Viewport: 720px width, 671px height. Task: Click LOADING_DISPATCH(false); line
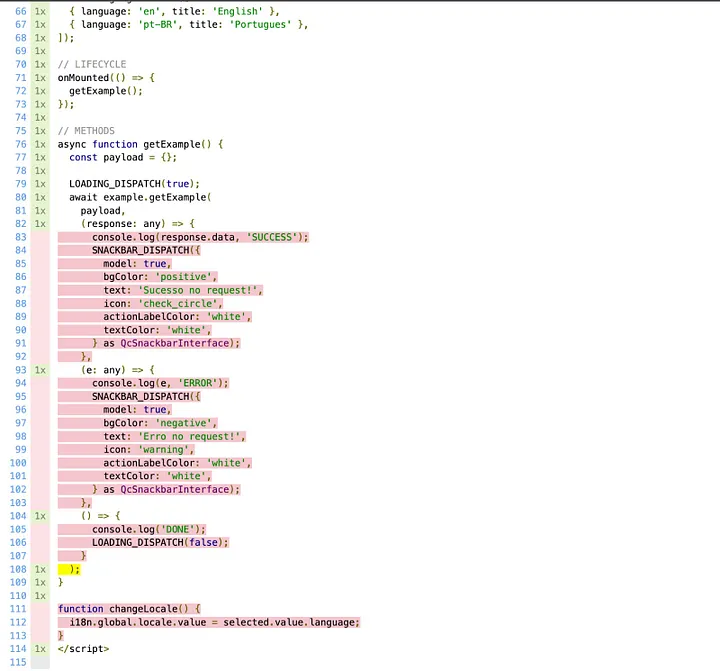click(160, 543)
